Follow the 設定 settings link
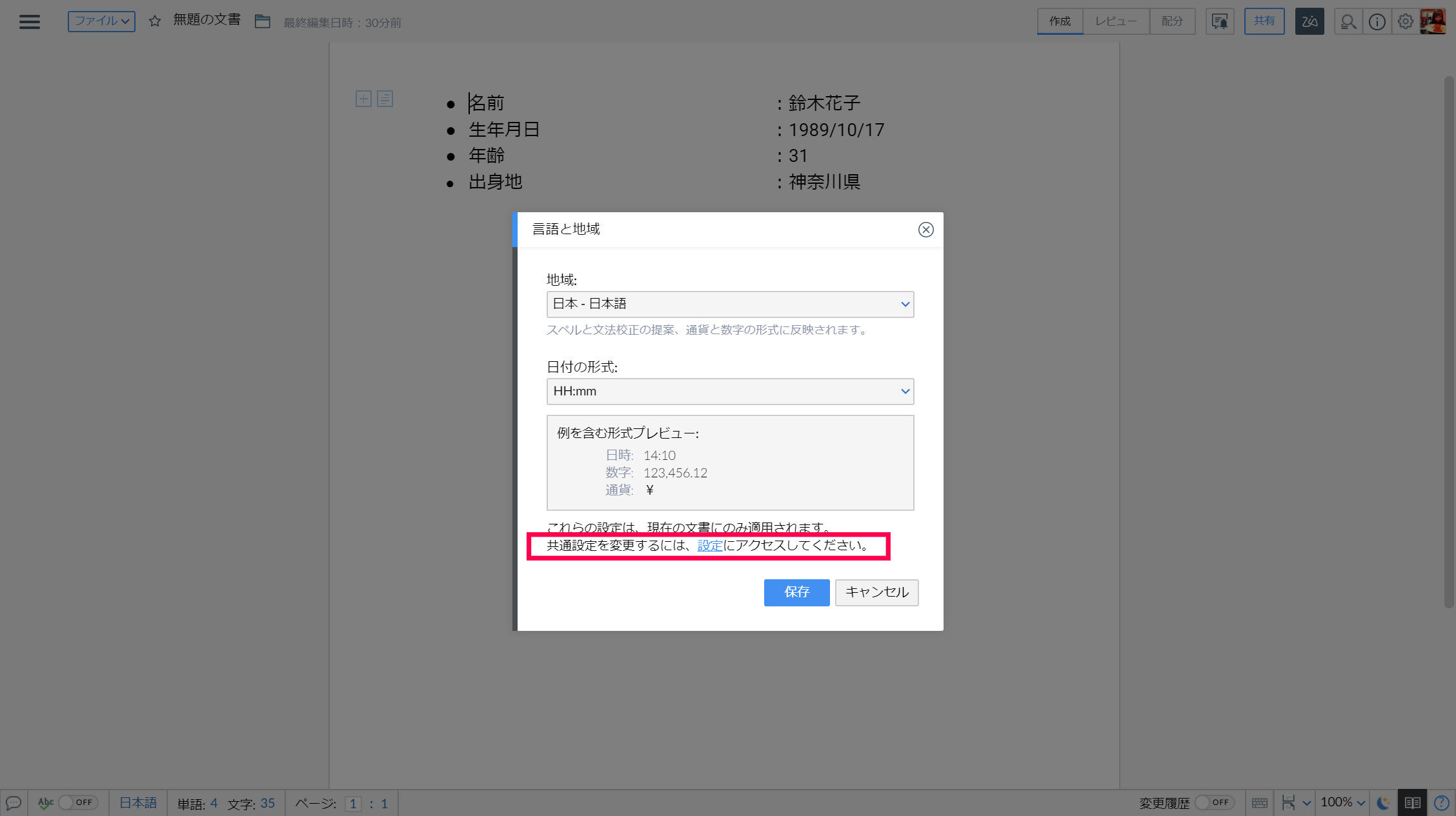 [x=710, y=546]
